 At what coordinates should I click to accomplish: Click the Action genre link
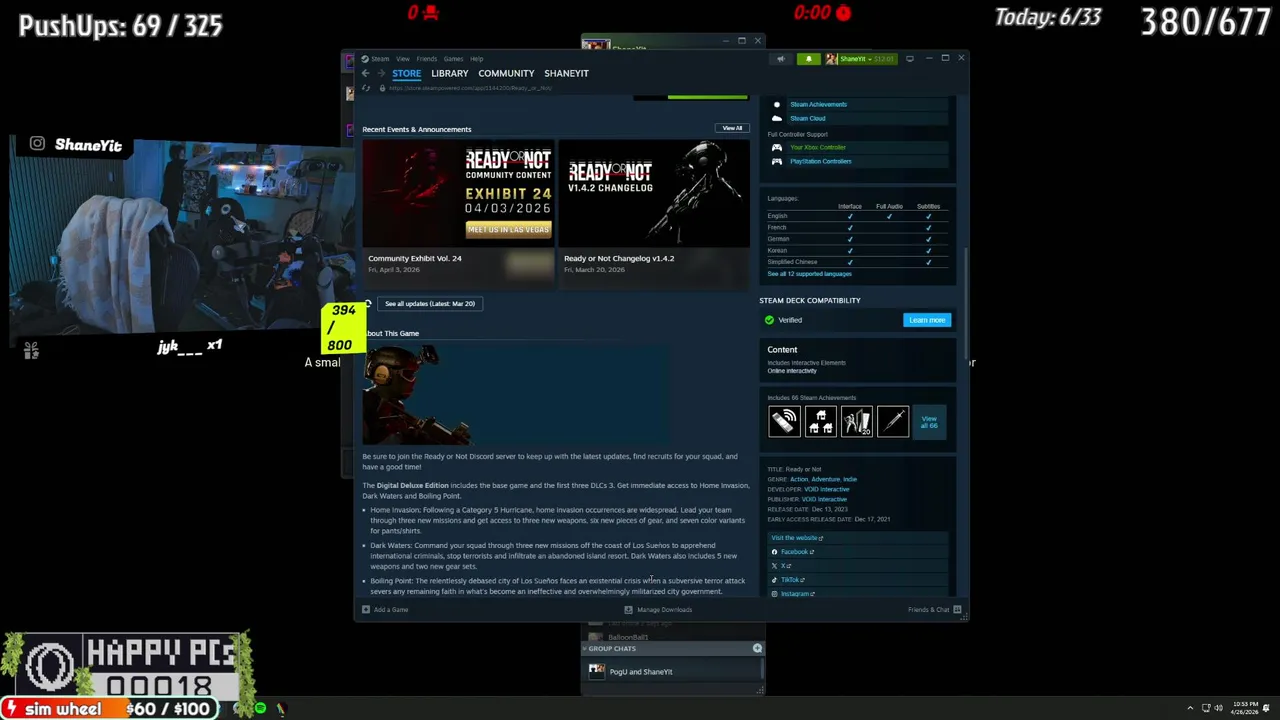(x=798, y=479)
